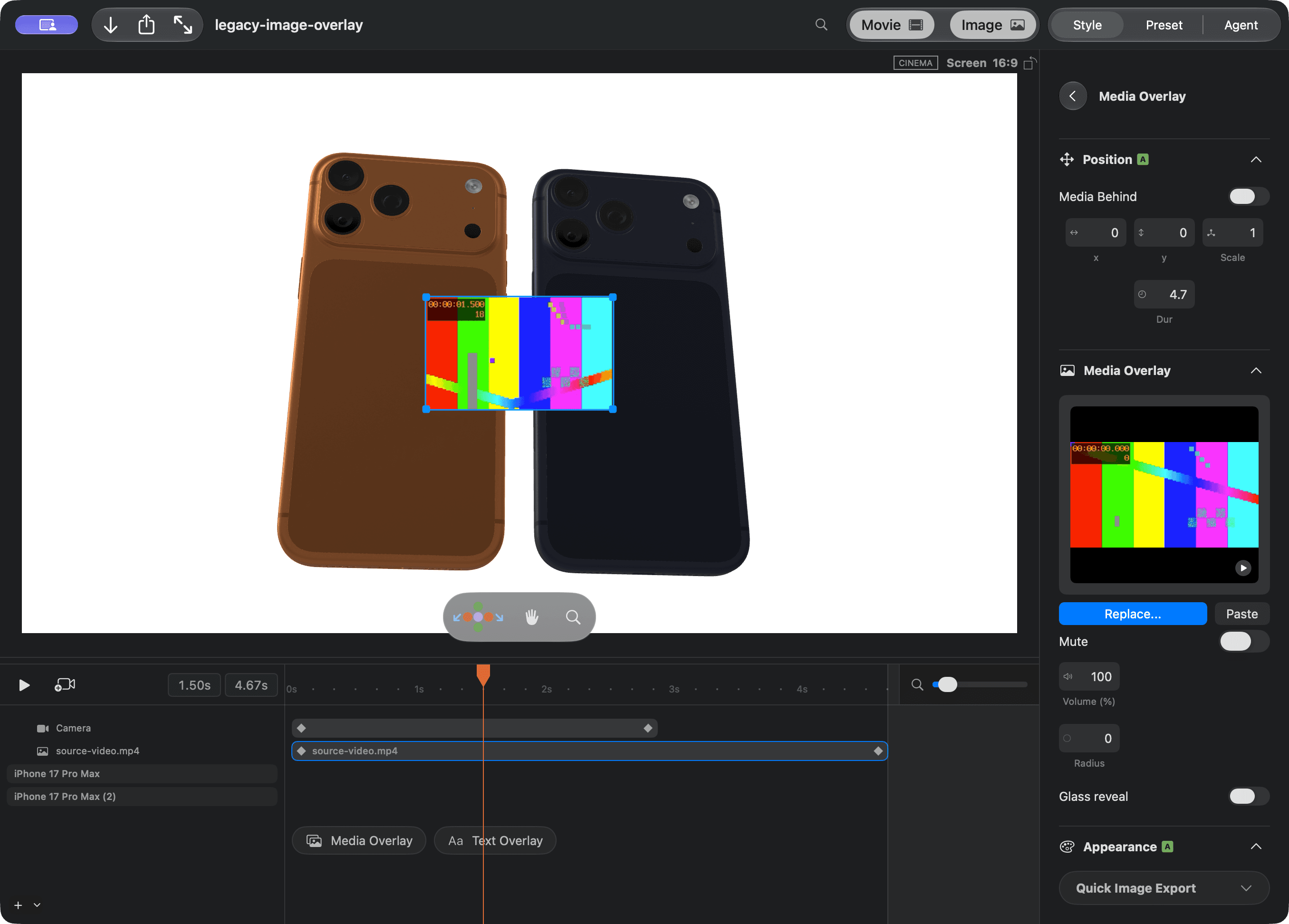Select the source-video.mp4 timeline clip

tap(589, 751)
